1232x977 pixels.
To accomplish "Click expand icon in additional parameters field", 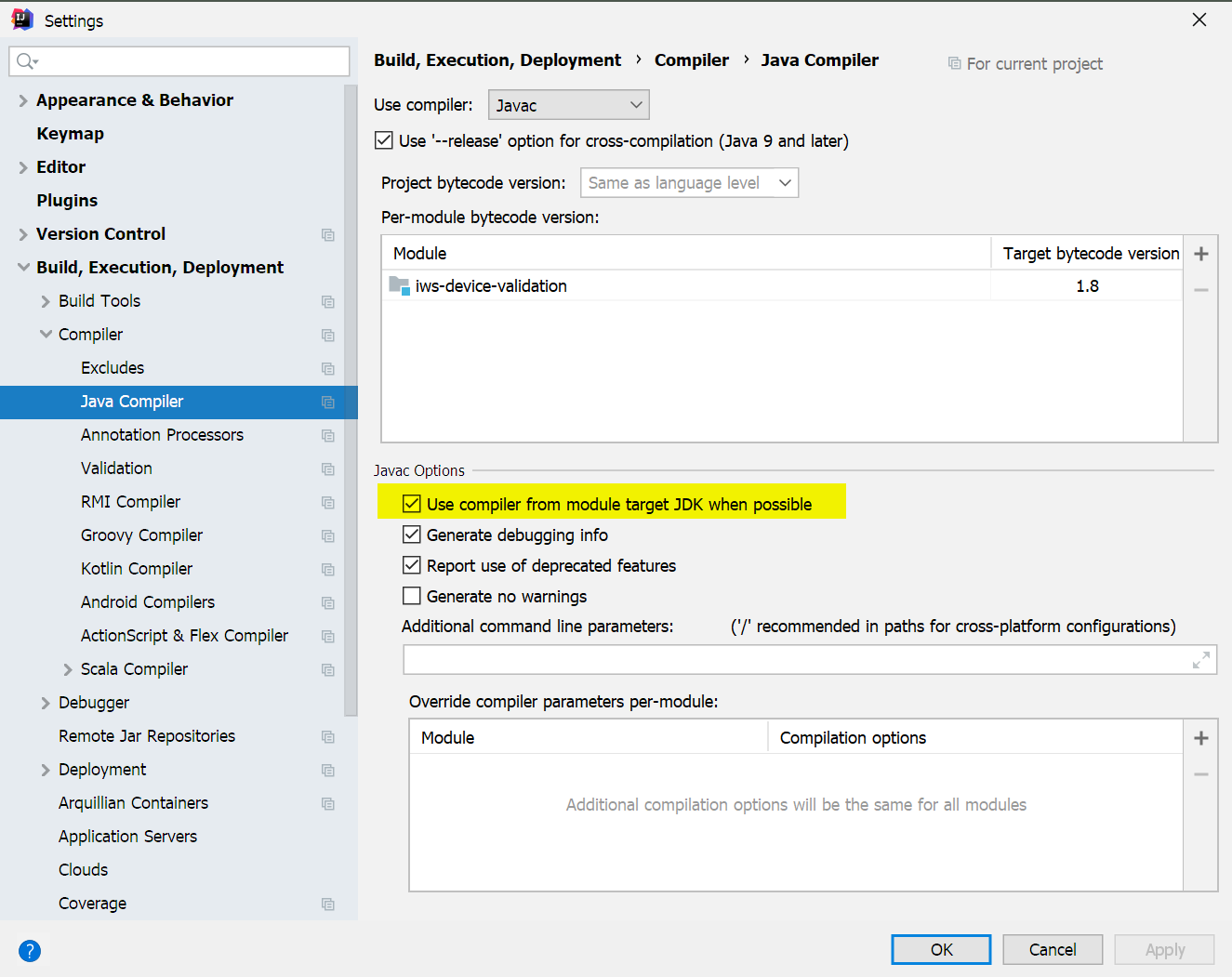I will (x=1201, y=660).
